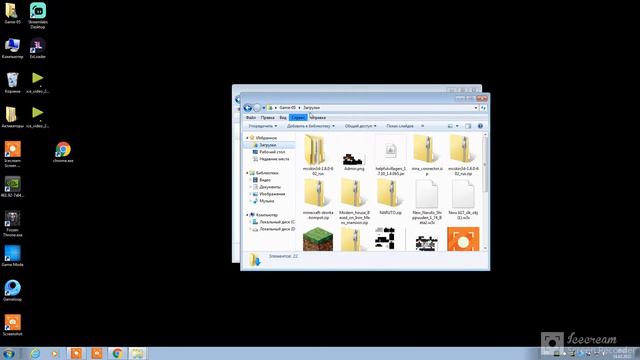
Task: Open Активаторы folder on desktop
Action: tap(12, 118)
